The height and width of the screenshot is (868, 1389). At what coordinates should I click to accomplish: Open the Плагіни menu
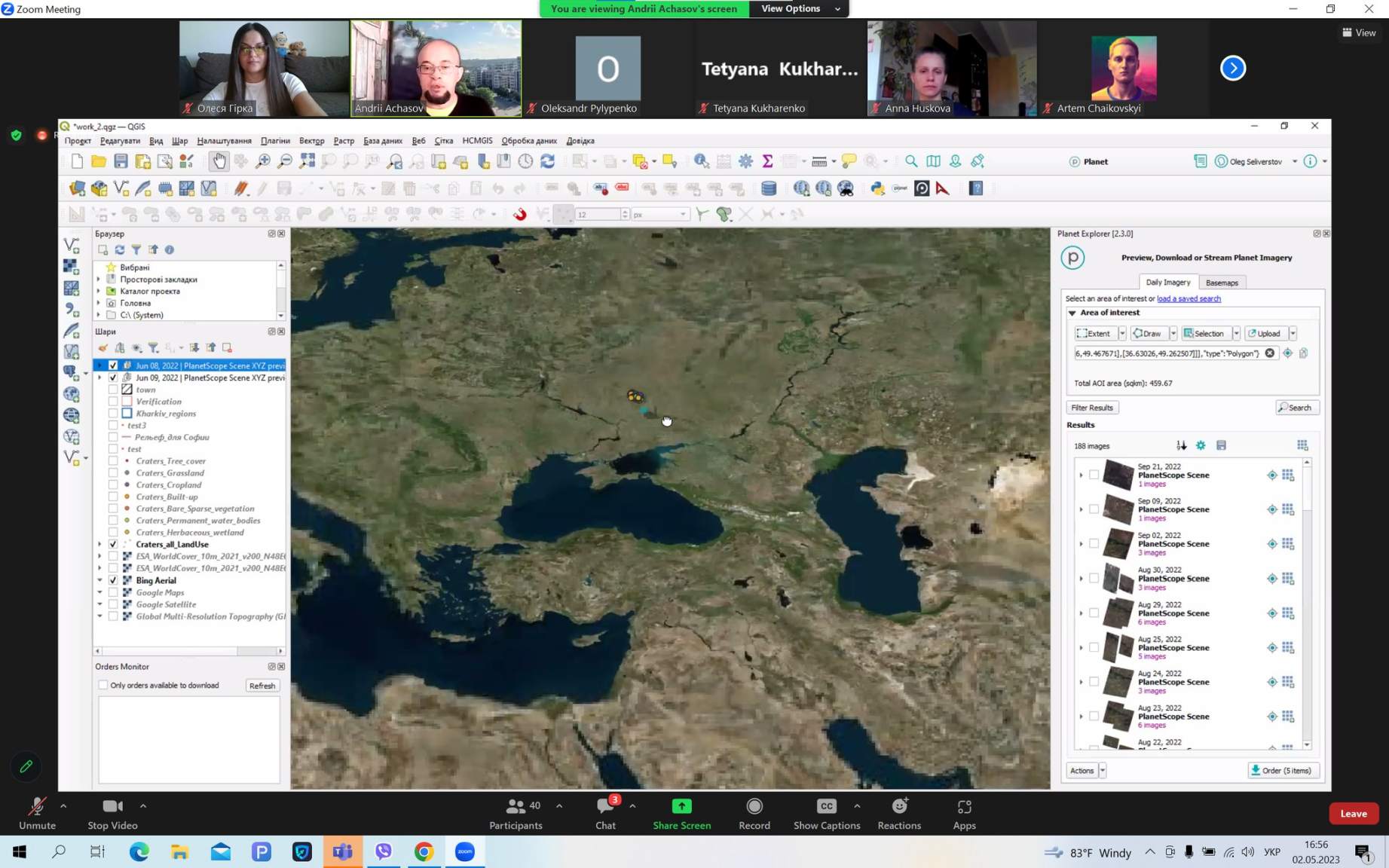275,141
